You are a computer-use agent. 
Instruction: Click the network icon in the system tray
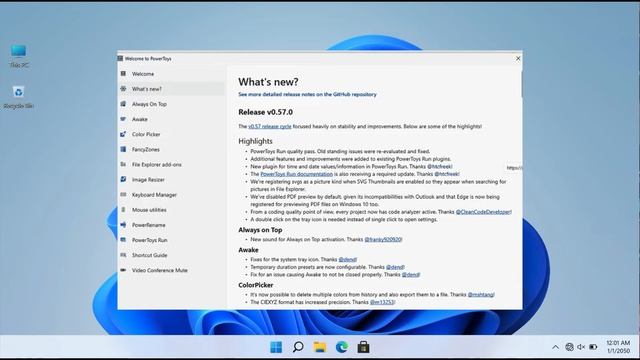(569, 347)
